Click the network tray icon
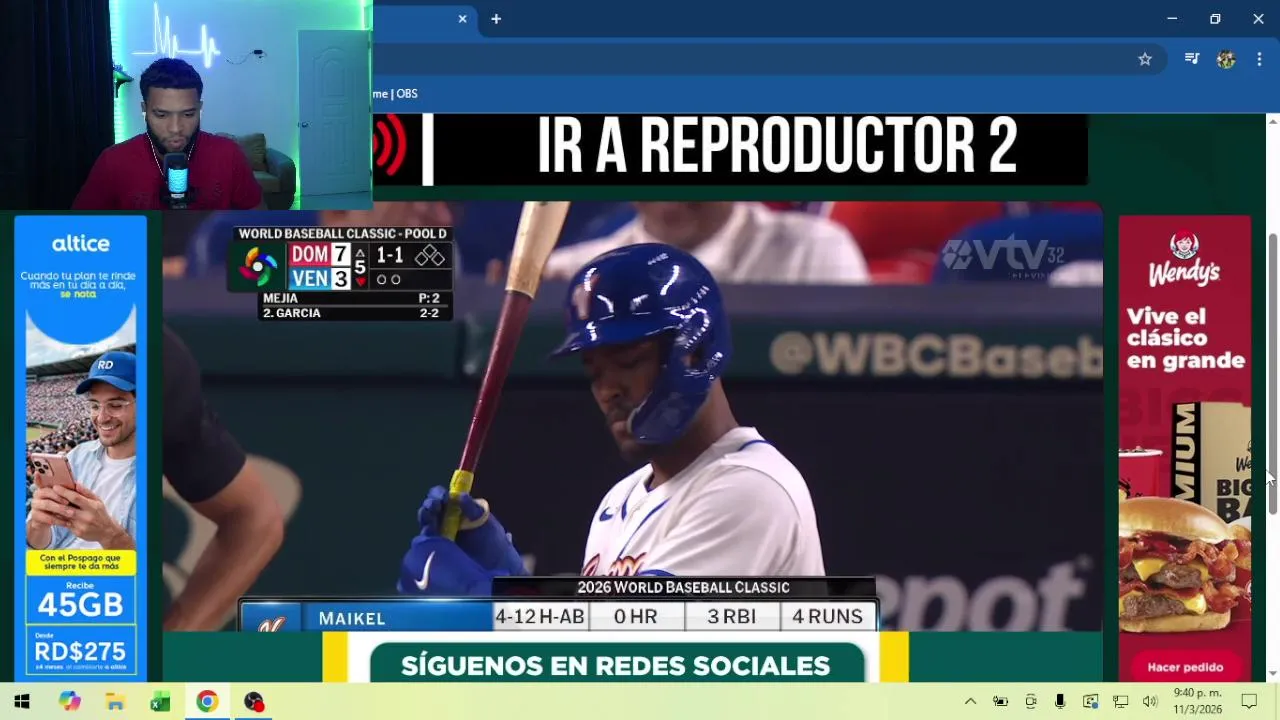Image resolution: width=1280 pixels, height=720 pixels. click(x=1121, y=701)
